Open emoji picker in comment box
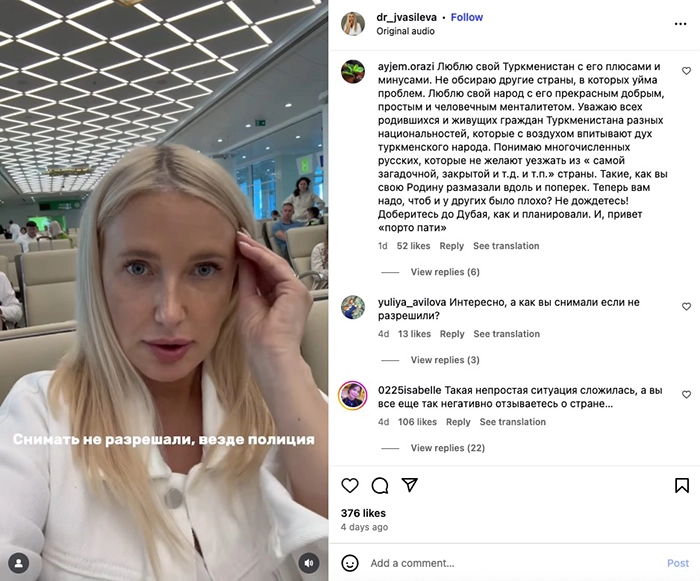The height and width of the screenshot is (581, 700). click(x=350, y=563)
